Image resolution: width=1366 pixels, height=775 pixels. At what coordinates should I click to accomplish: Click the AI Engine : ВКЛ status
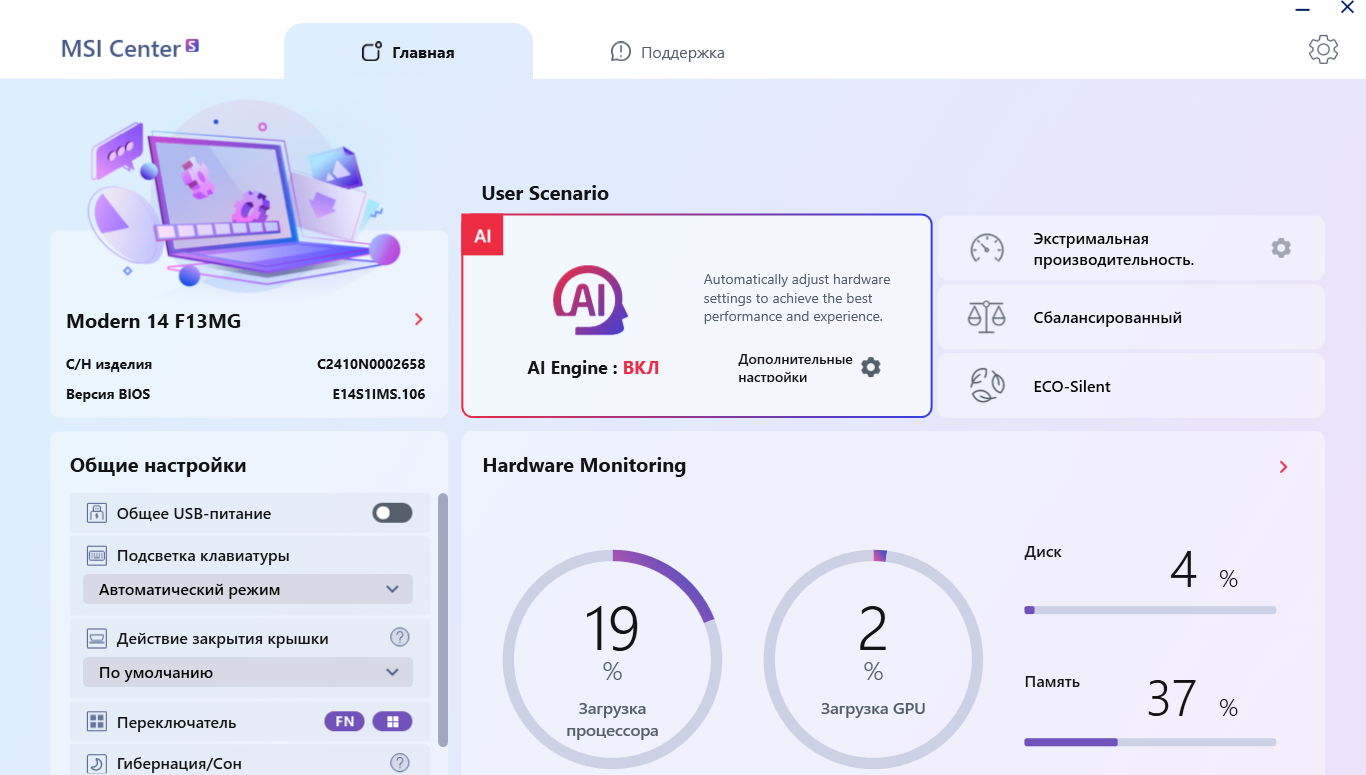(x=593, y=368)
